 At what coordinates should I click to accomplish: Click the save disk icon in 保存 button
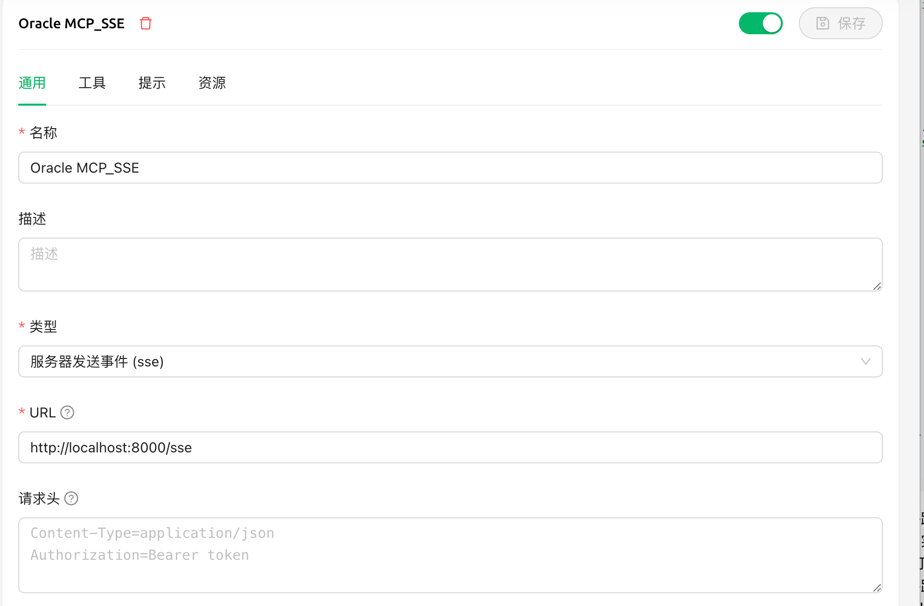click(823, 24)
